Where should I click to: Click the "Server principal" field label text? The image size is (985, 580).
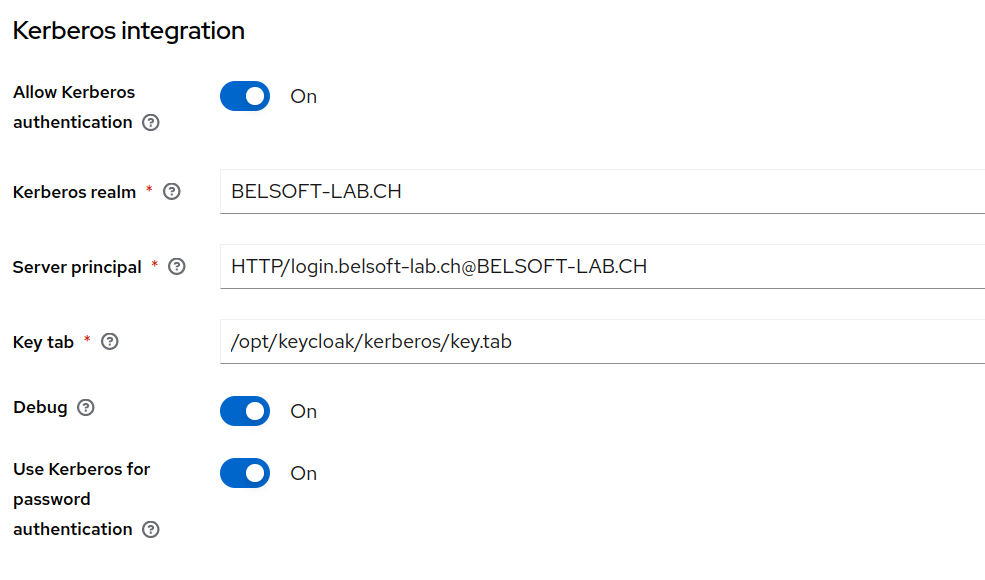click(x=77, y=267)
